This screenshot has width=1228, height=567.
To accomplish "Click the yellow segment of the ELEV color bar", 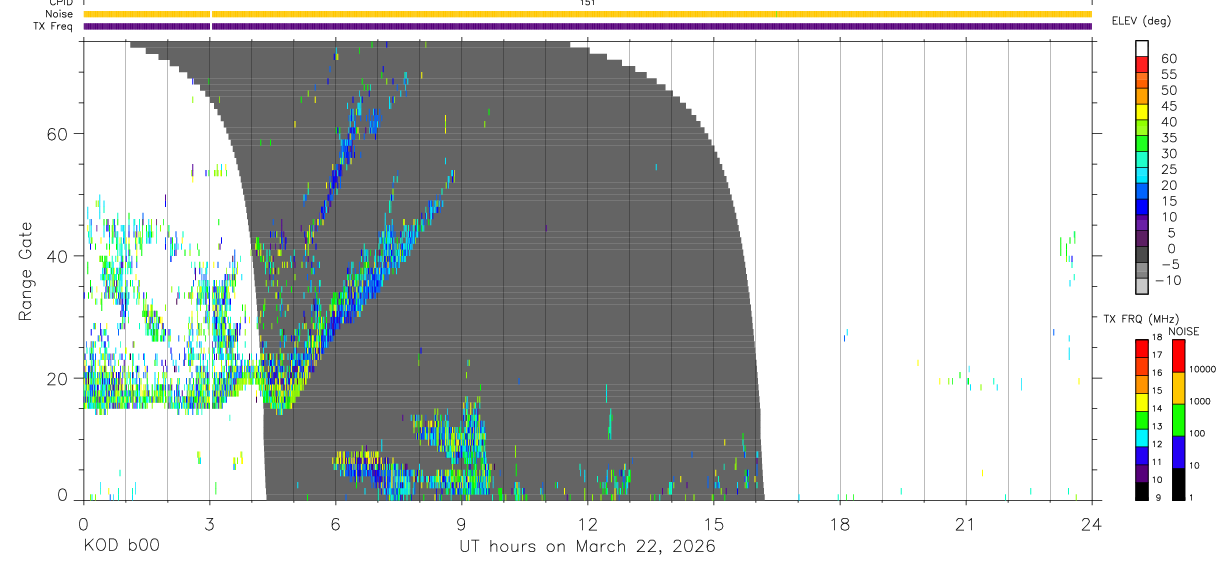I will (x=1142, y=112).
